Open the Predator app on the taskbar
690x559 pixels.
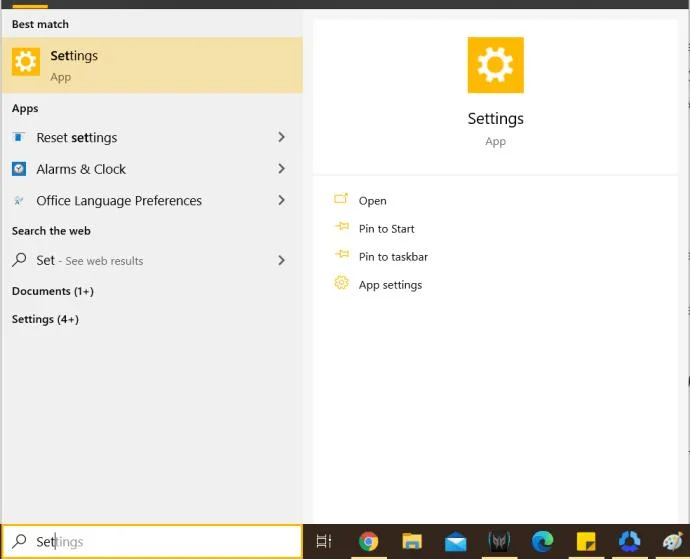pyautogui.click(x=499, y=541)
